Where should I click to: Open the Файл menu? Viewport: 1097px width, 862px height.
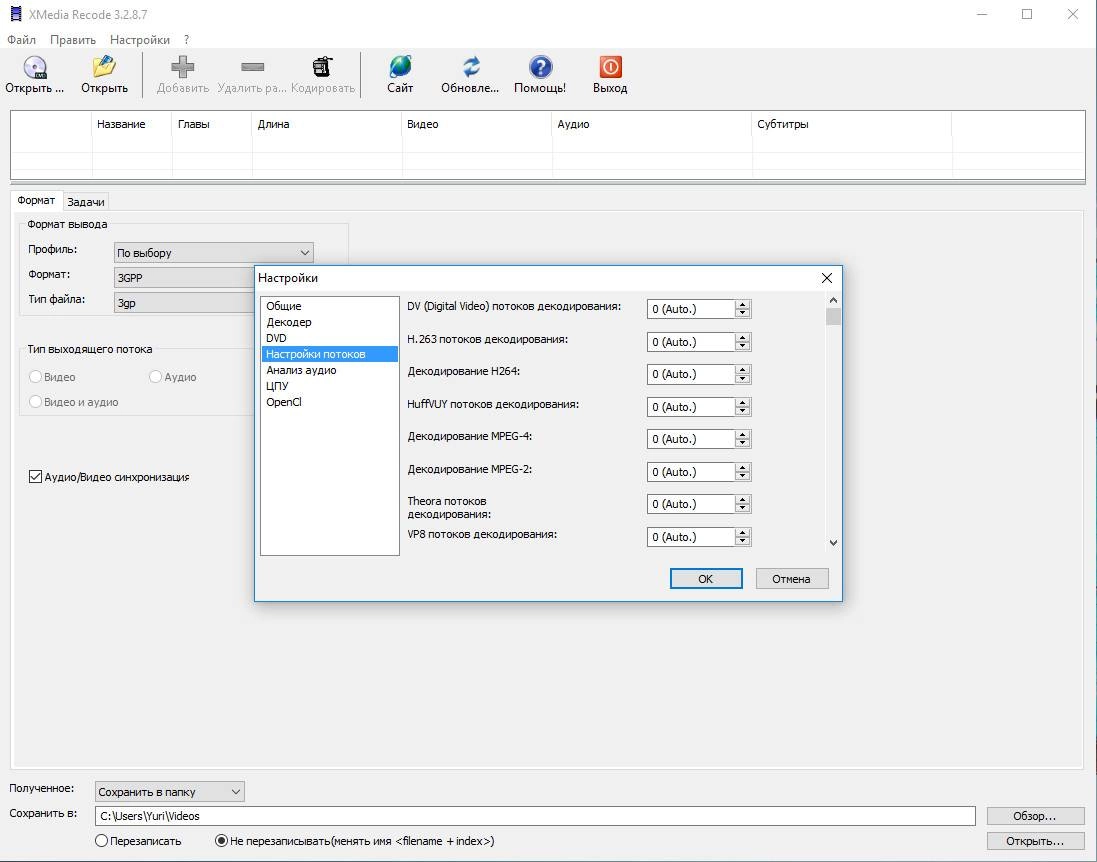22,40
